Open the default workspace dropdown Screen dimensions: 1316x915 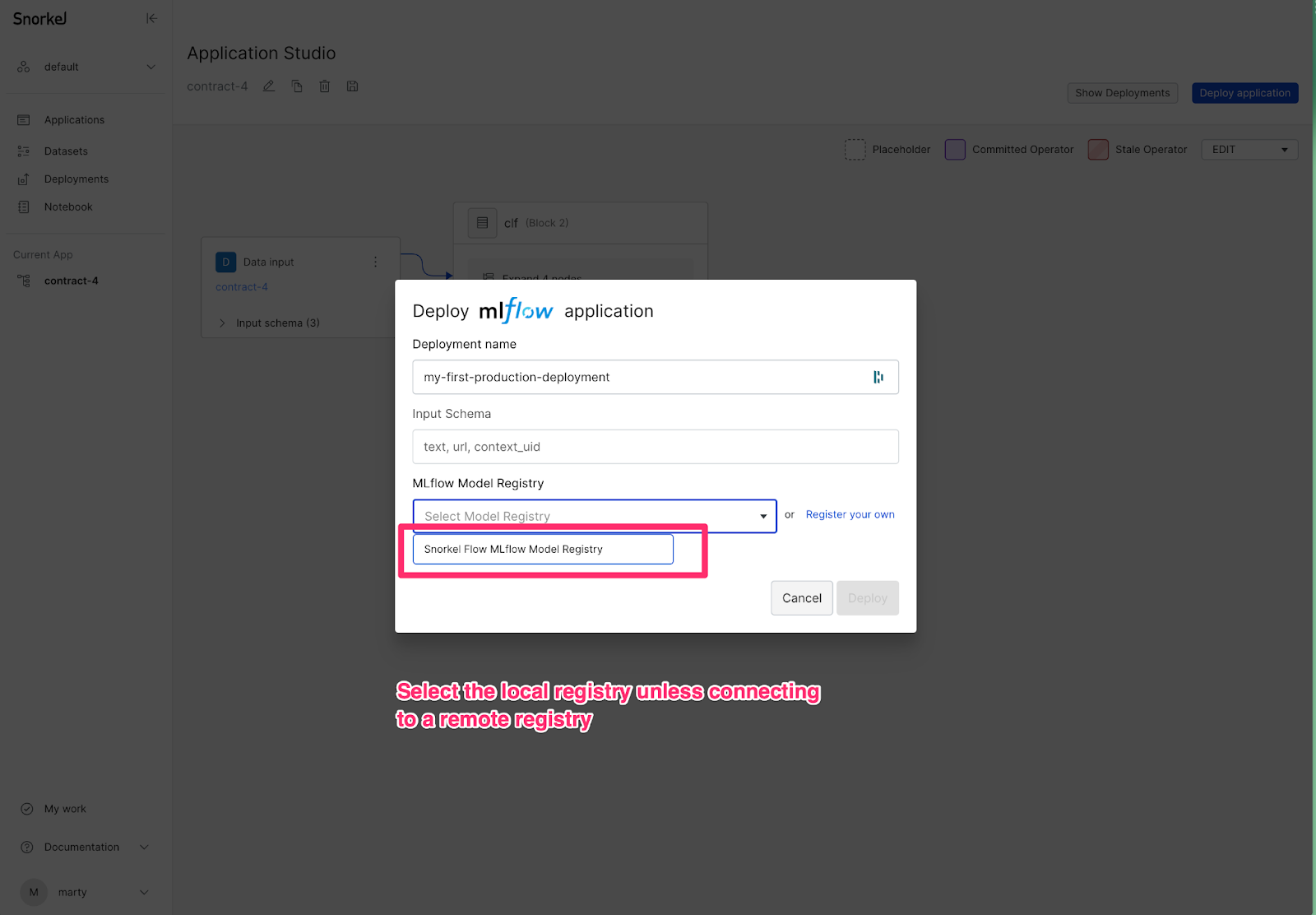click(86, 67)
